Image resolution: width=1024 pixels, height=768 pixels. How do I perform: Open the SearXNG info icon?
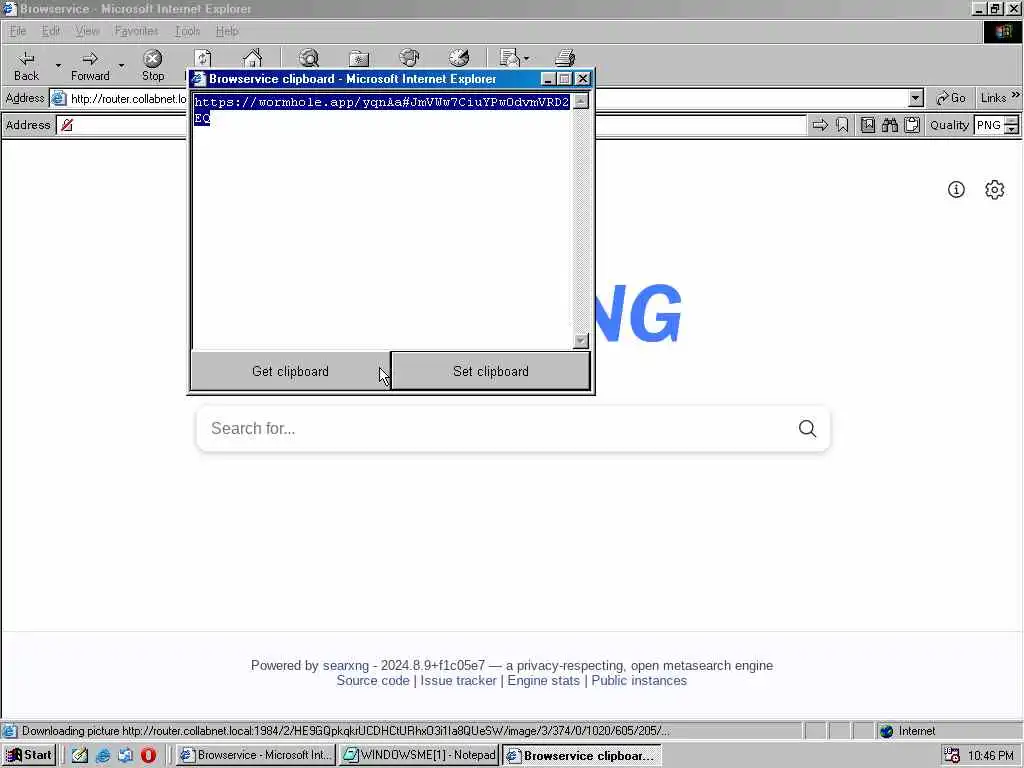(956, 189)
